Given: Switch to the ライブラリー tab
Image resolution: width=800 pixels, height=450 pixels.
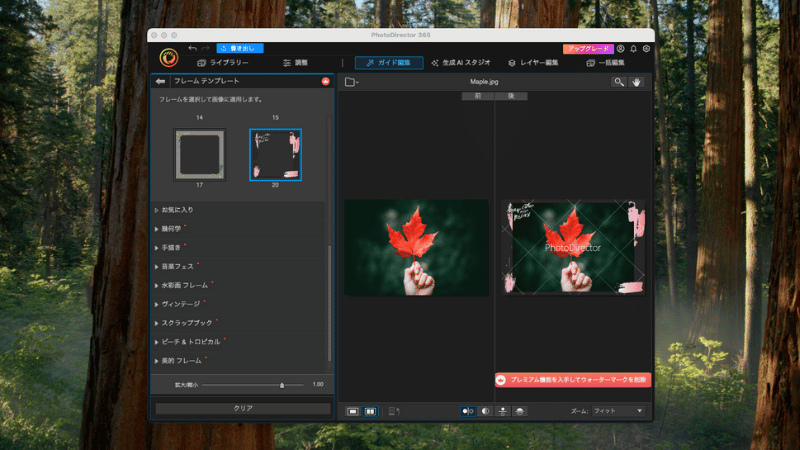Looking at the screenshot, I should coord(223,63).
